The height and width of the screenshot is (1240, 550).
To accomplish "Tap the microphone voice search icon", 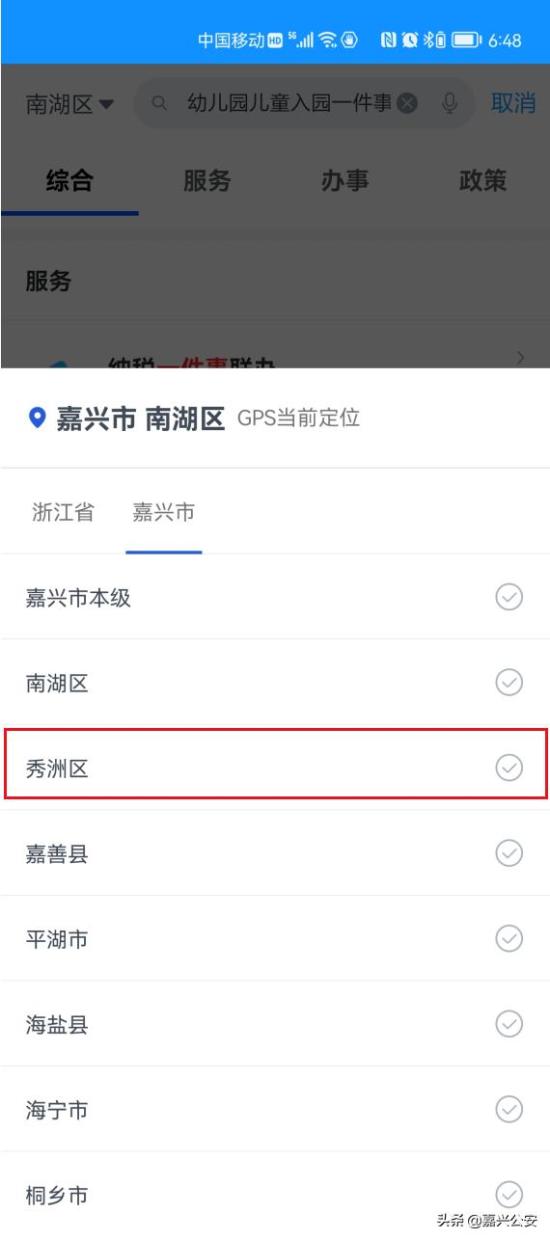I will [x=450, y=104].
